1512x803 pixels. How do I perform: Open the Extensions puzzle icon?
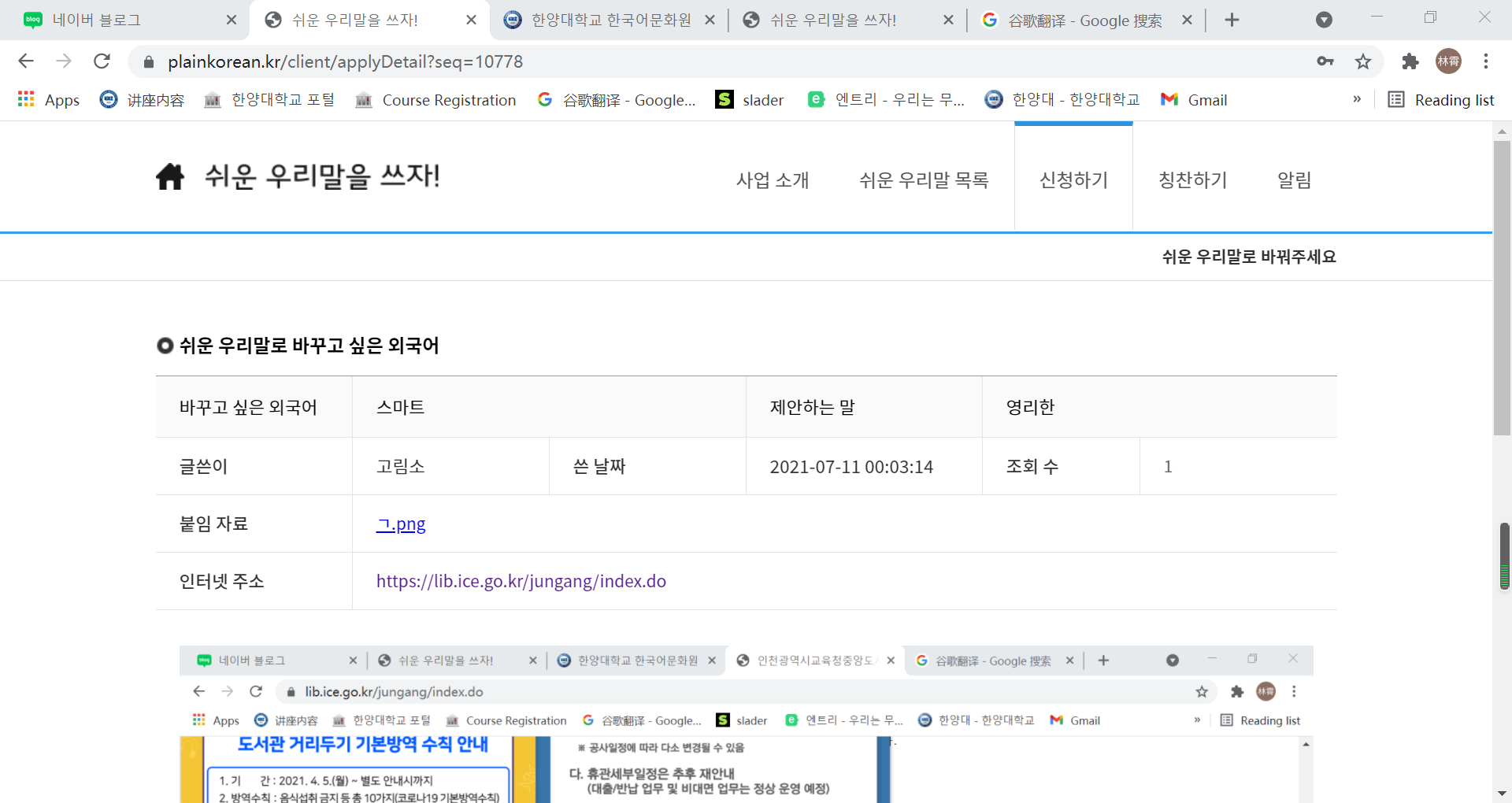(x=1410, y=61)
